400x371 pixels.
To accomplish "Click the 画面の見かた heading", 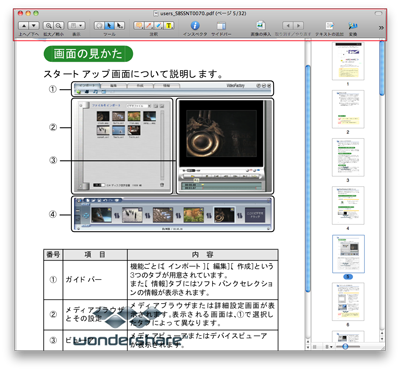I will click(x=88, y=54).
